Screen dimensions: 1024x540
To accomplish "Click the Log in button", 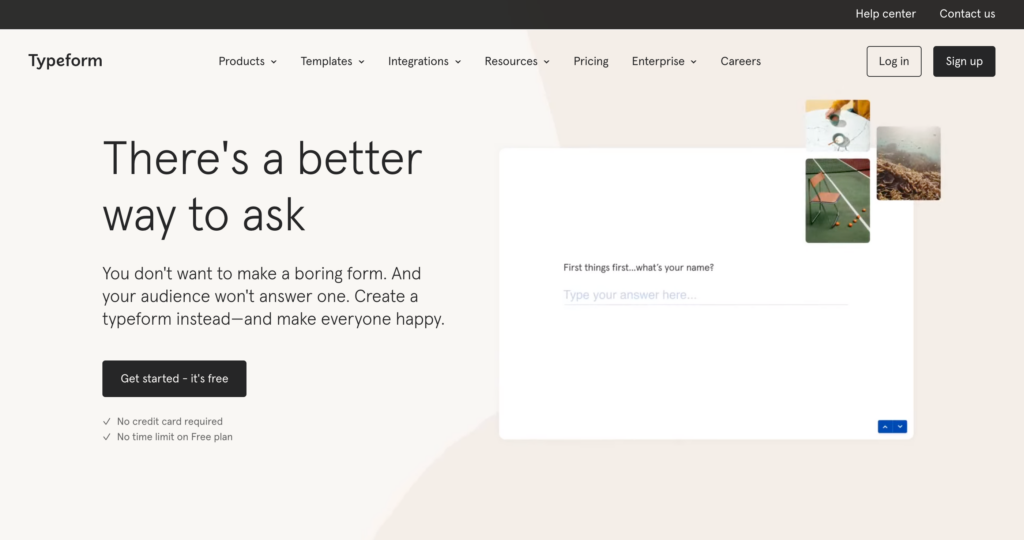I will tap(894, 61).
